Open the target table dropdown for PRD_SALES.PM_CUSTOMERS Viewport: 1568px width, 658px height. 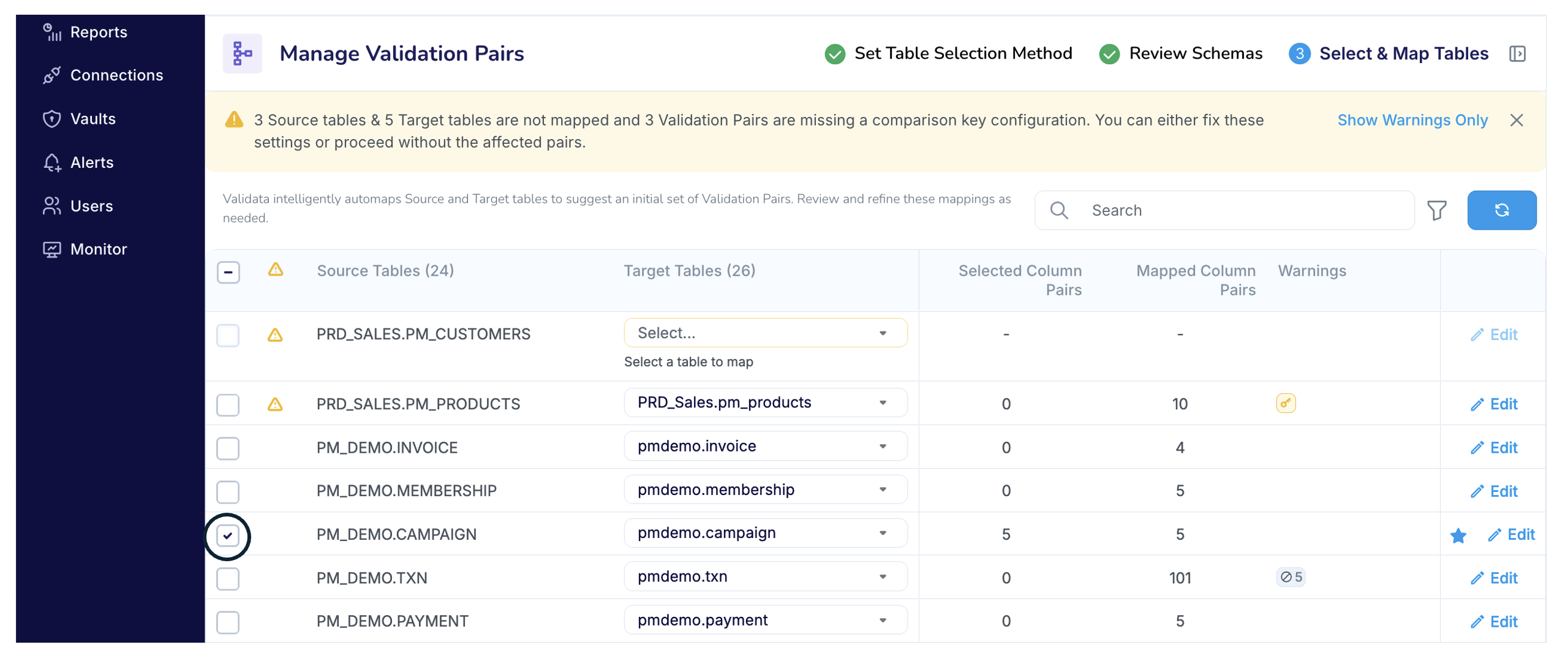click(764, 333)
